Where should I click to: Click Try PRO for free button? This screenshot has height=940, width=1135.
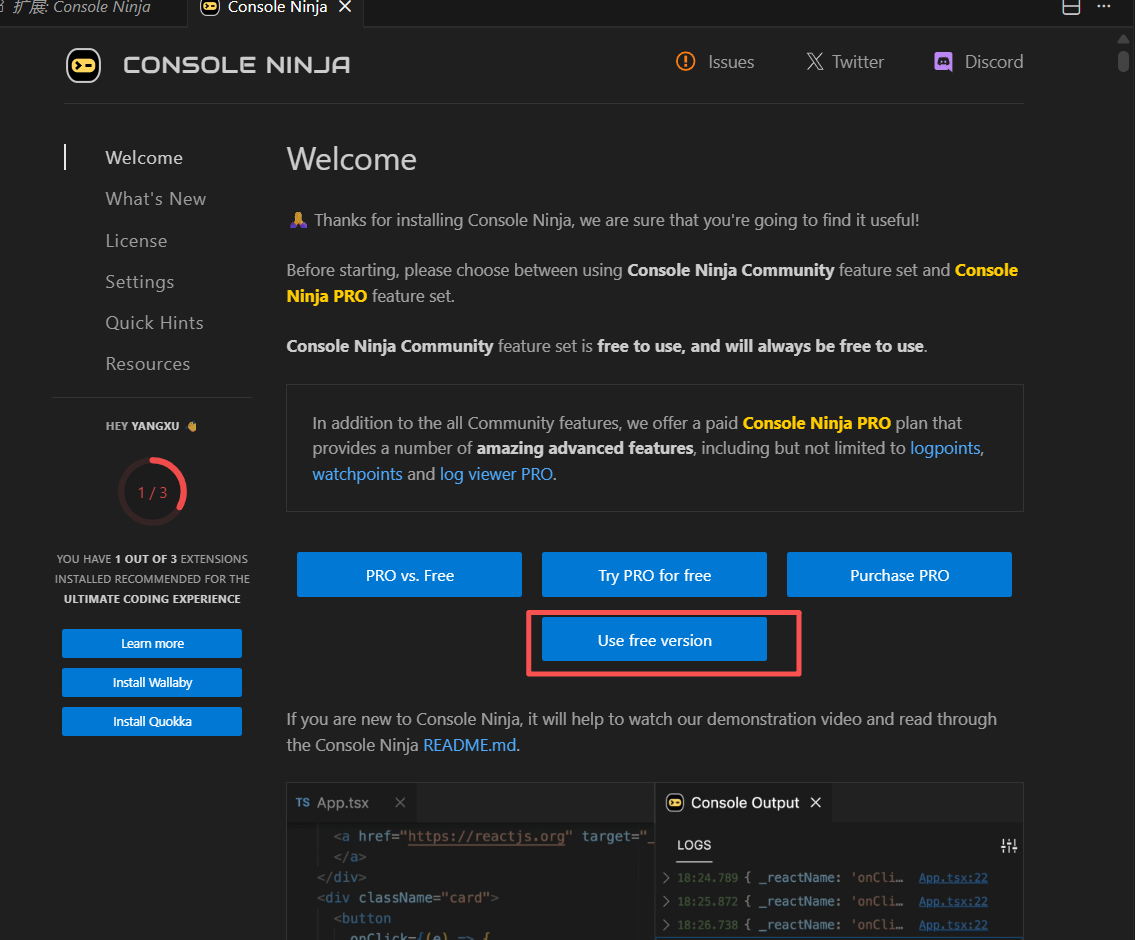point(654,575)
